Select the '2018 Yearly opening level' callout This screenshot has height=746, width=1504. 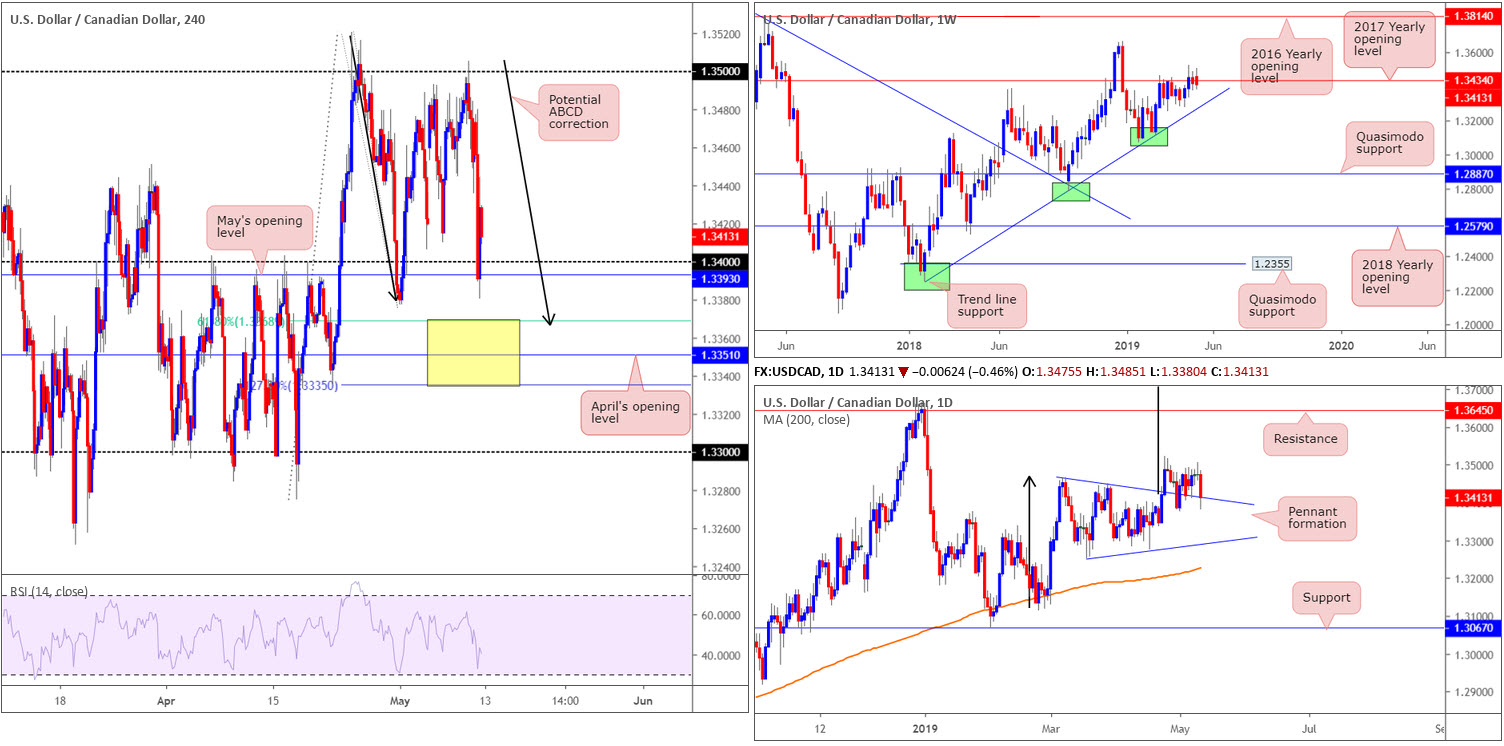[x=1398, y=277]
